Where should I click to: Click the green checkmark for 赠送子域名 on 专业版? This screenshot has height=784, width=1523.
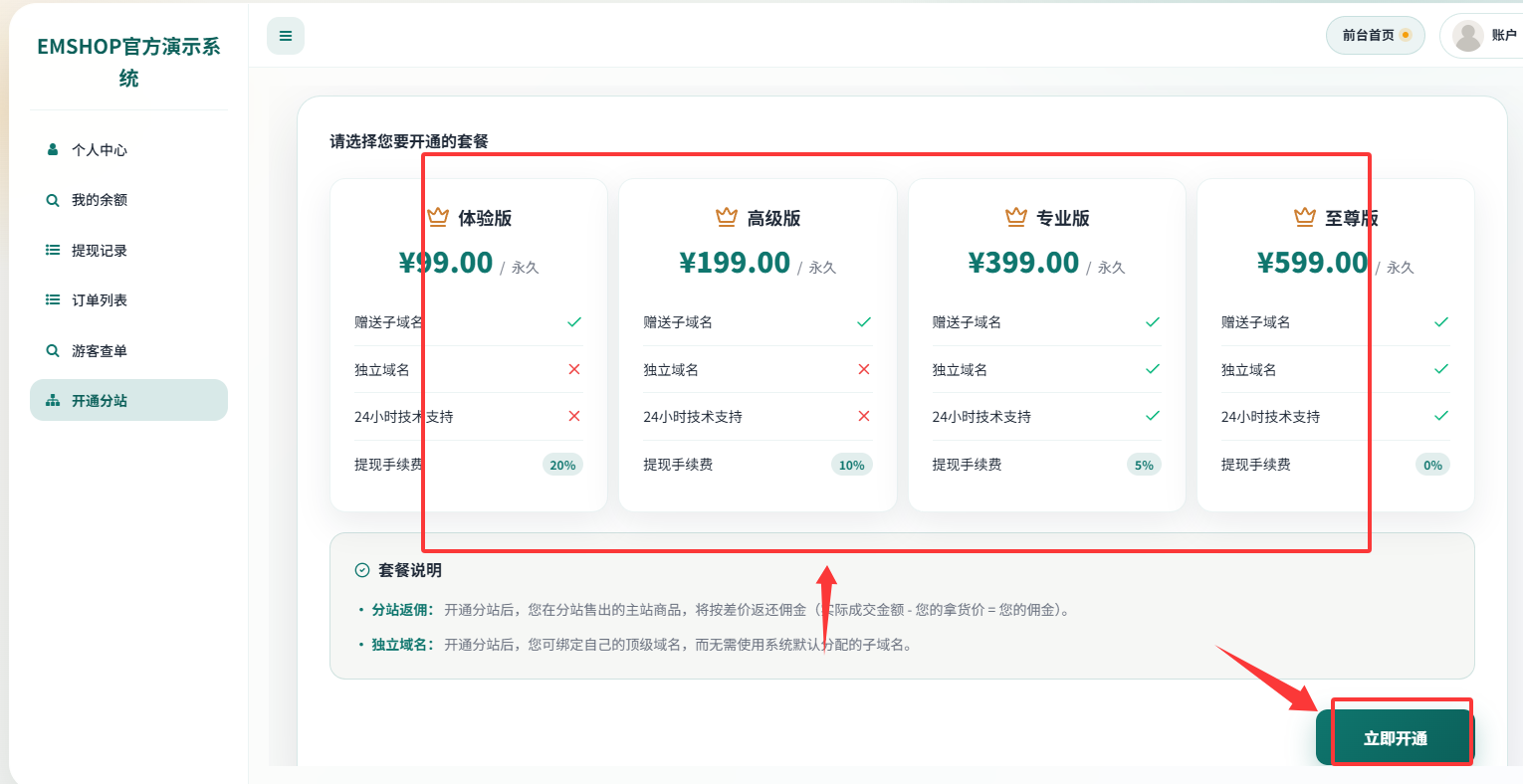1153,321
